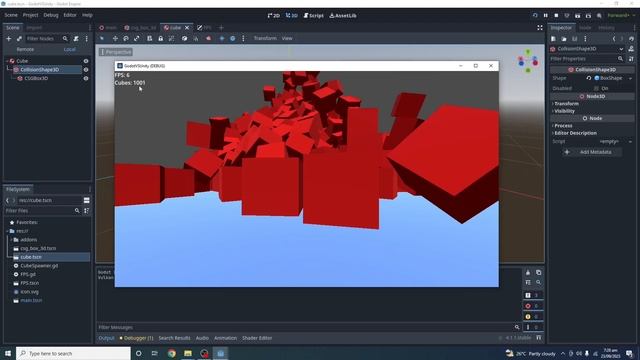Open the Debug menu
Viewport: 640px width, 360px height.
[x=51, y=15]
